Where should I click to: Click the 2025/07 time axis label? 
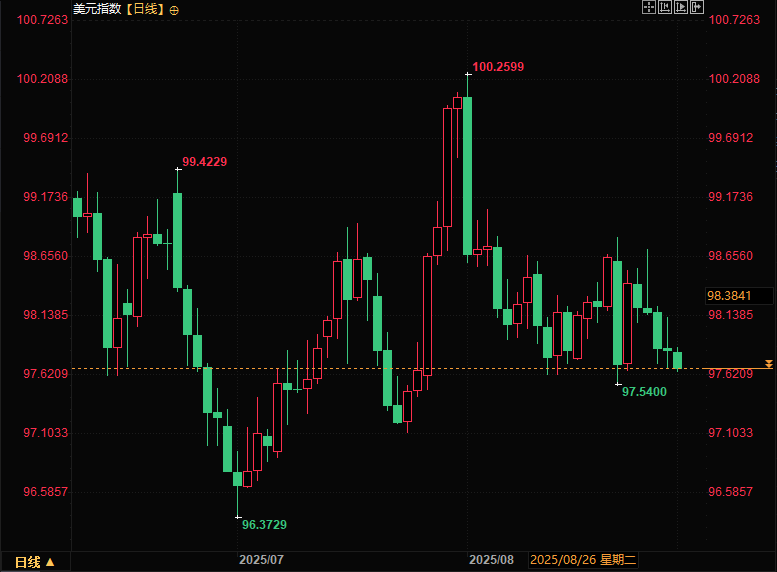point(261,560)
